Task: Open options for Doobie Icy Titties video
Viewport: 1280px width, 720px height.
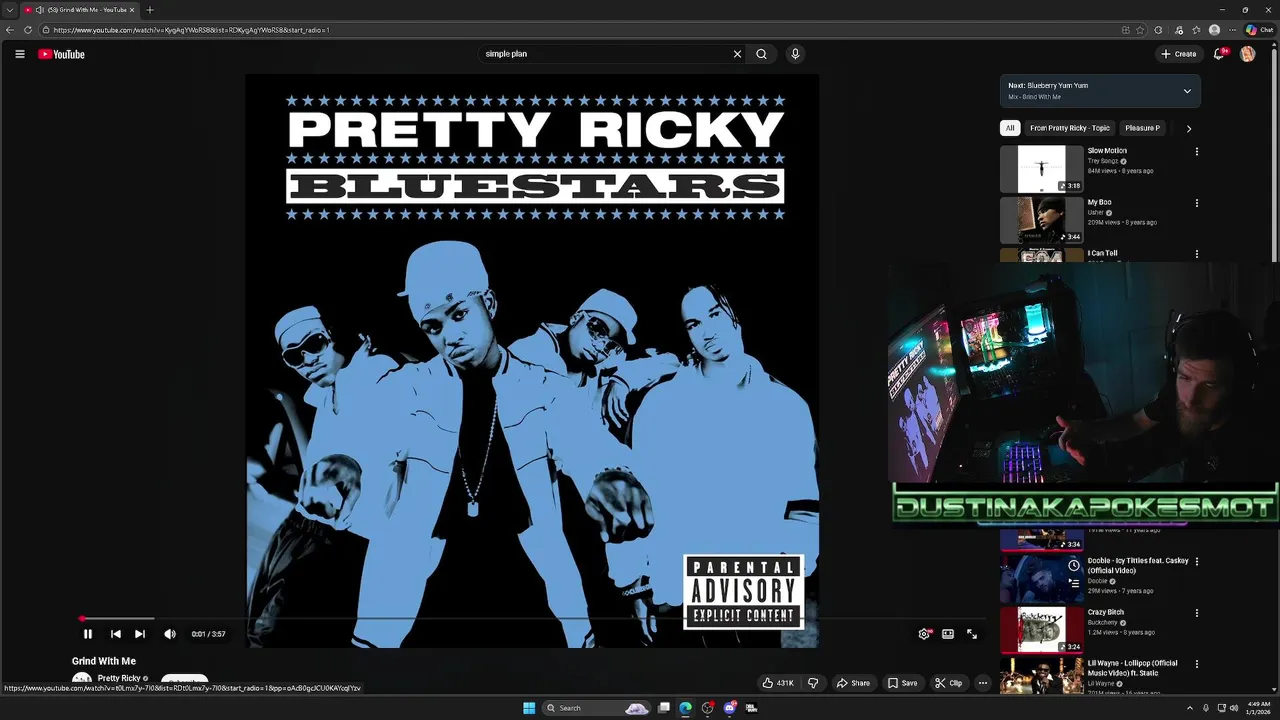Action: [x=1196, y=562]
